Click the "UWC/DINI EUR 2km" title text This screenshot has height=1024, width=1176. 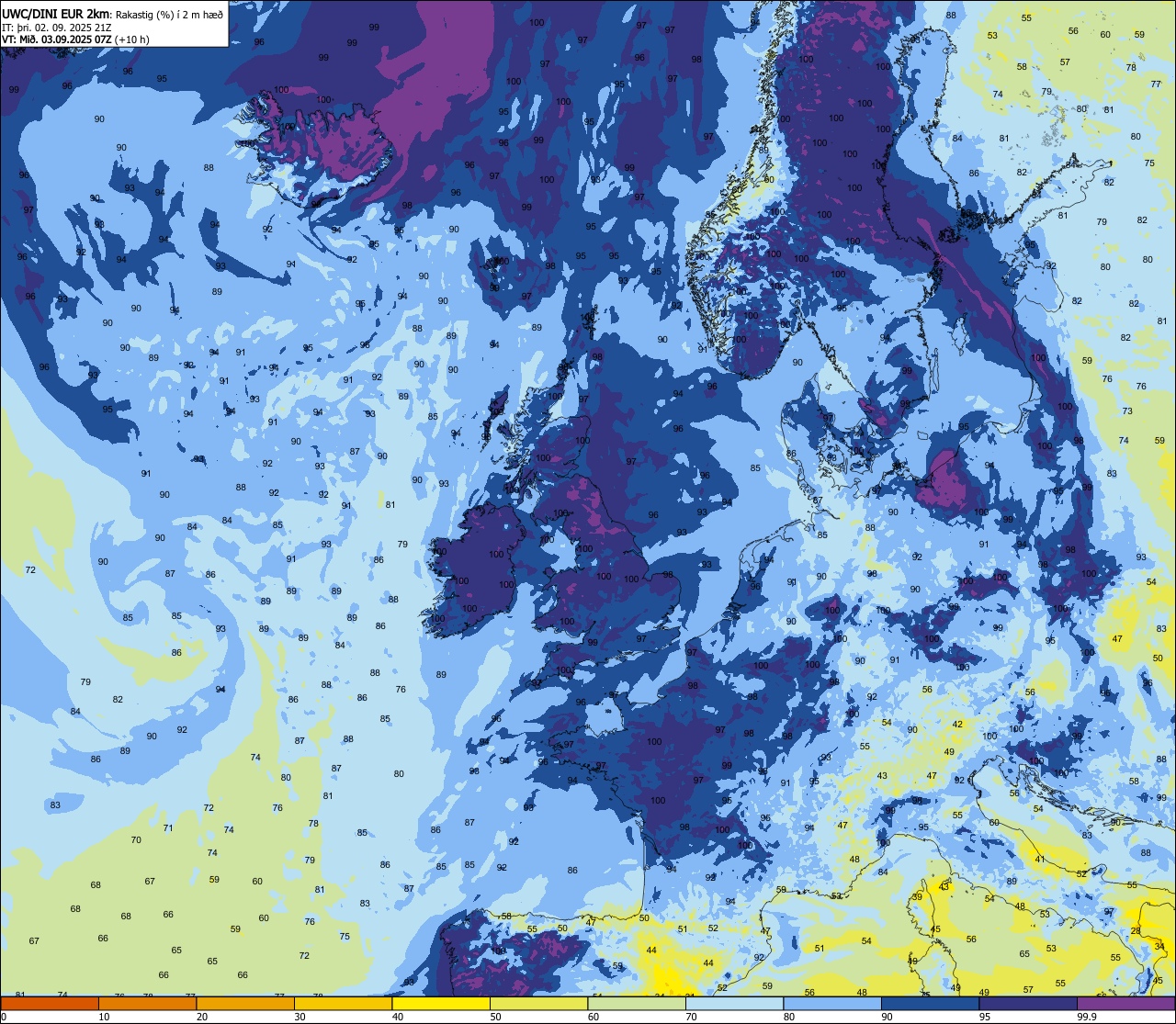56,13
